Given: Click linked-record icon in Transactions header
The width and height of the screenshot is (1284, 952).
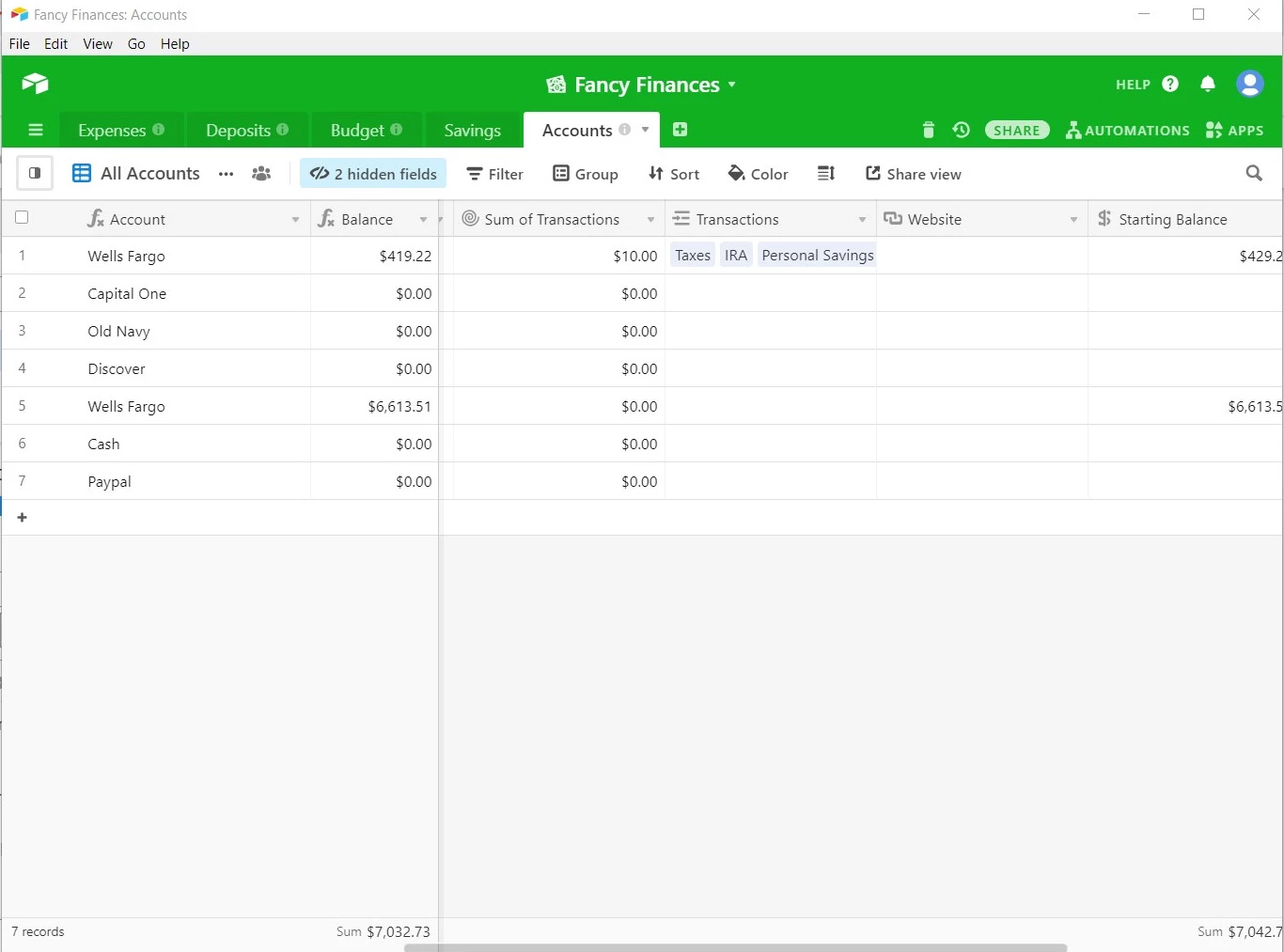Looking at the screenshot, I should 681,218.
